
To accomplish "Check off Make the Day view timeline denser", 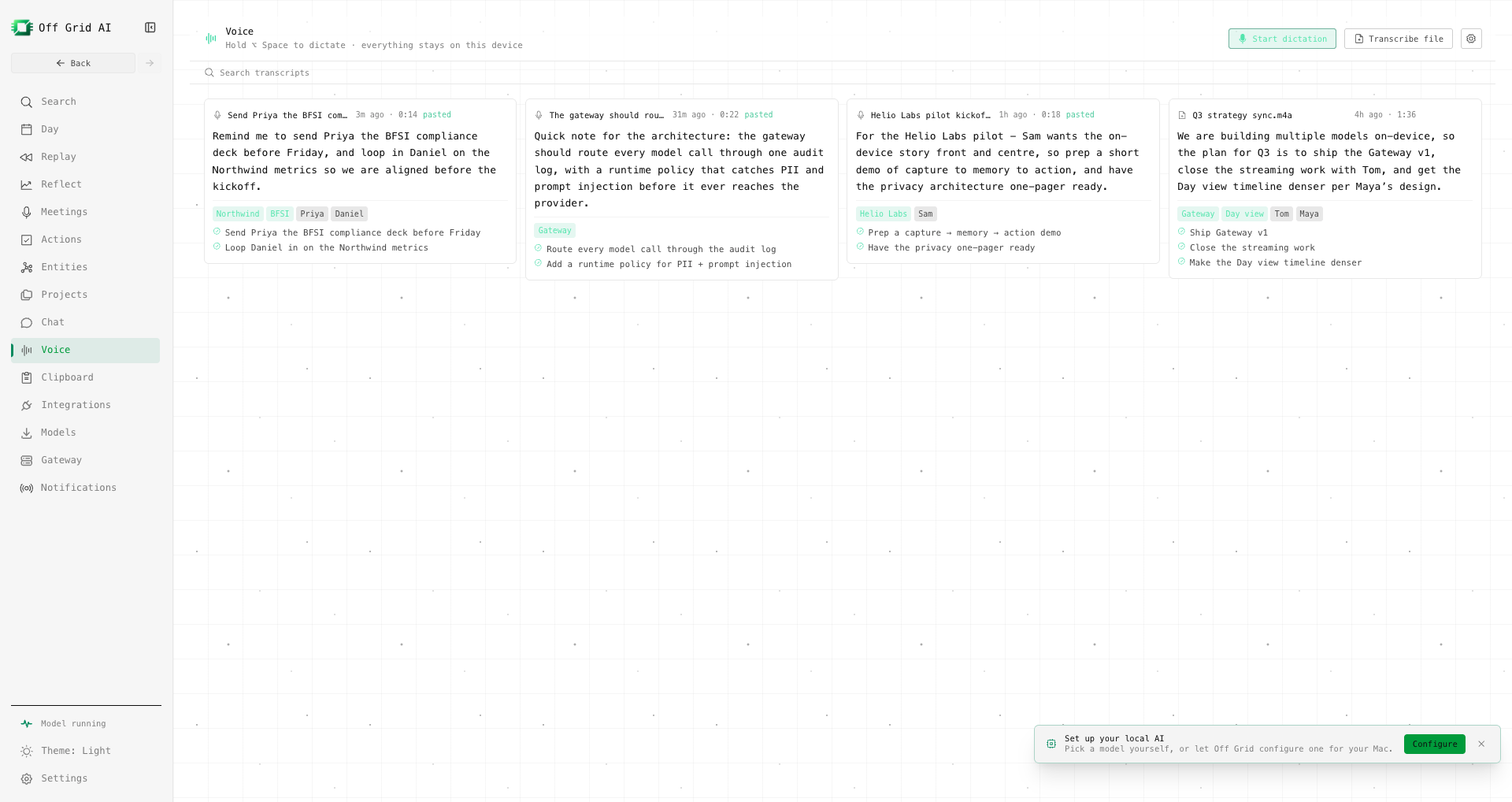I will pyautogui.click(x=1181, y=262).
